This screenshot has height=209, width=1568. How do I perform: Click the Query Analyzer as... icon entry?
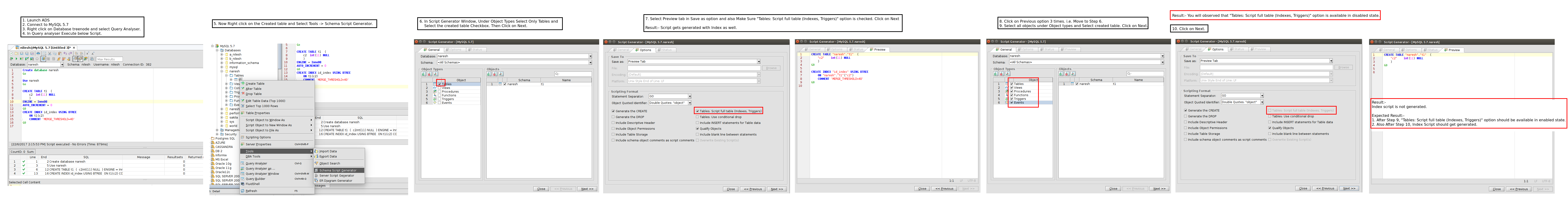(x=242, y=169)
